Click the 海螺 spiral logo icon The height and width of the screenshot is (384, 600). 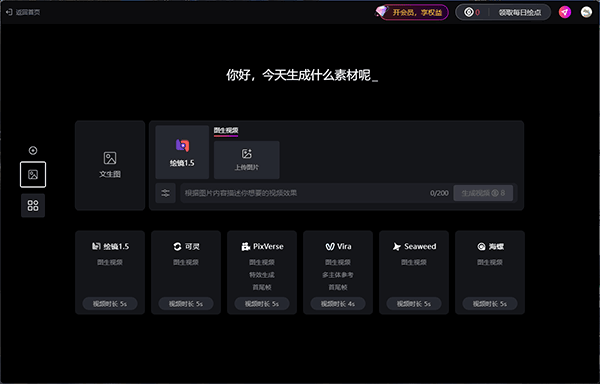[481, 247]
